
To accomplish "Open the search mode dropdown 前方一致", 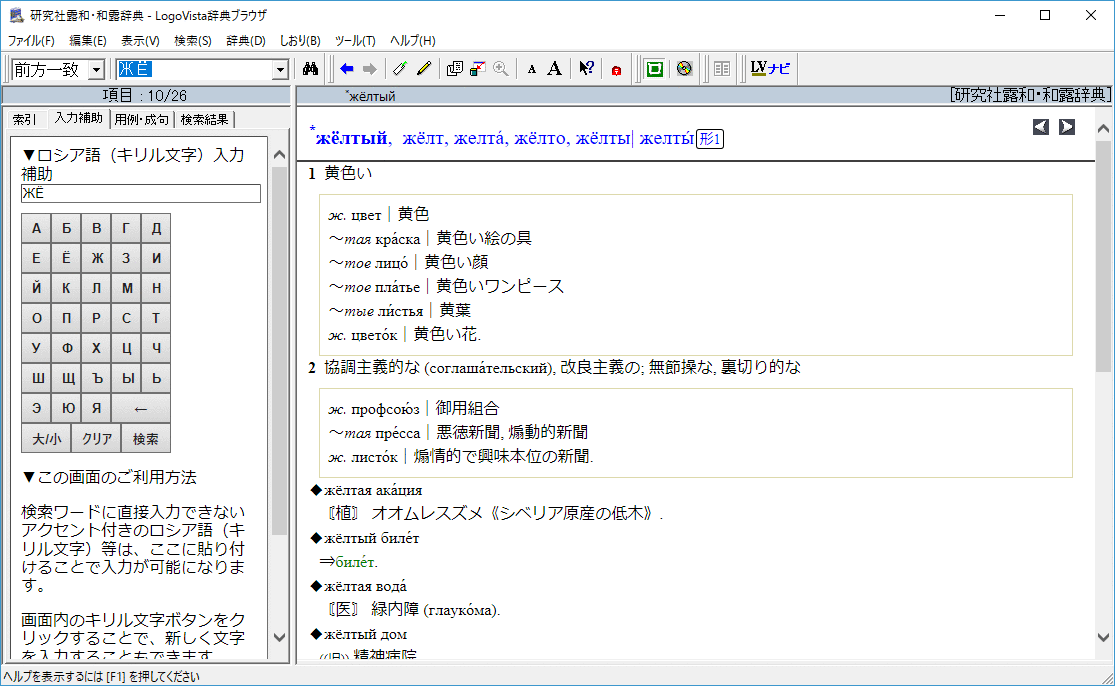I will pyautogui.click(x=96, y=70).
